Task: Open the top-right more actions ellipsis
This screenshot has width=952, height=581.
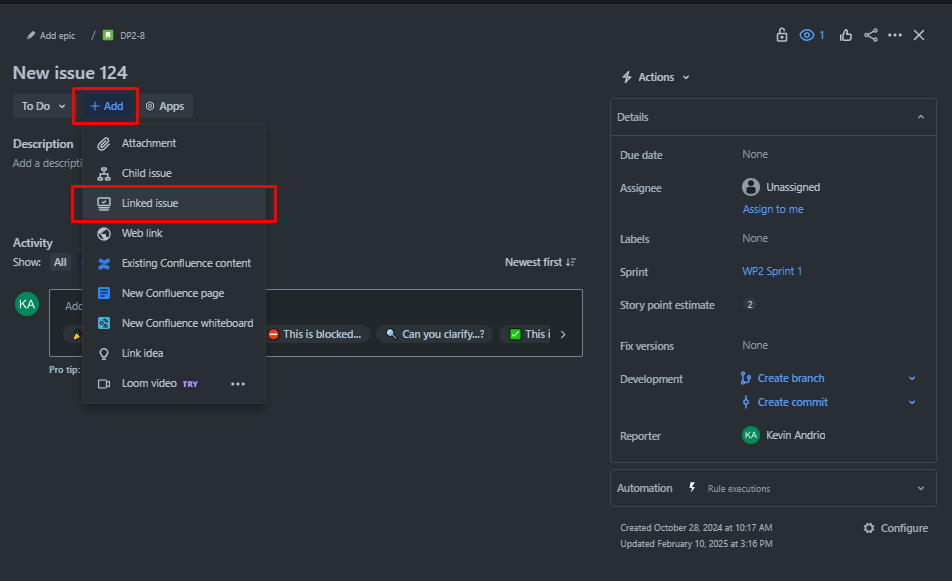Action: click(x=895, y=35)
